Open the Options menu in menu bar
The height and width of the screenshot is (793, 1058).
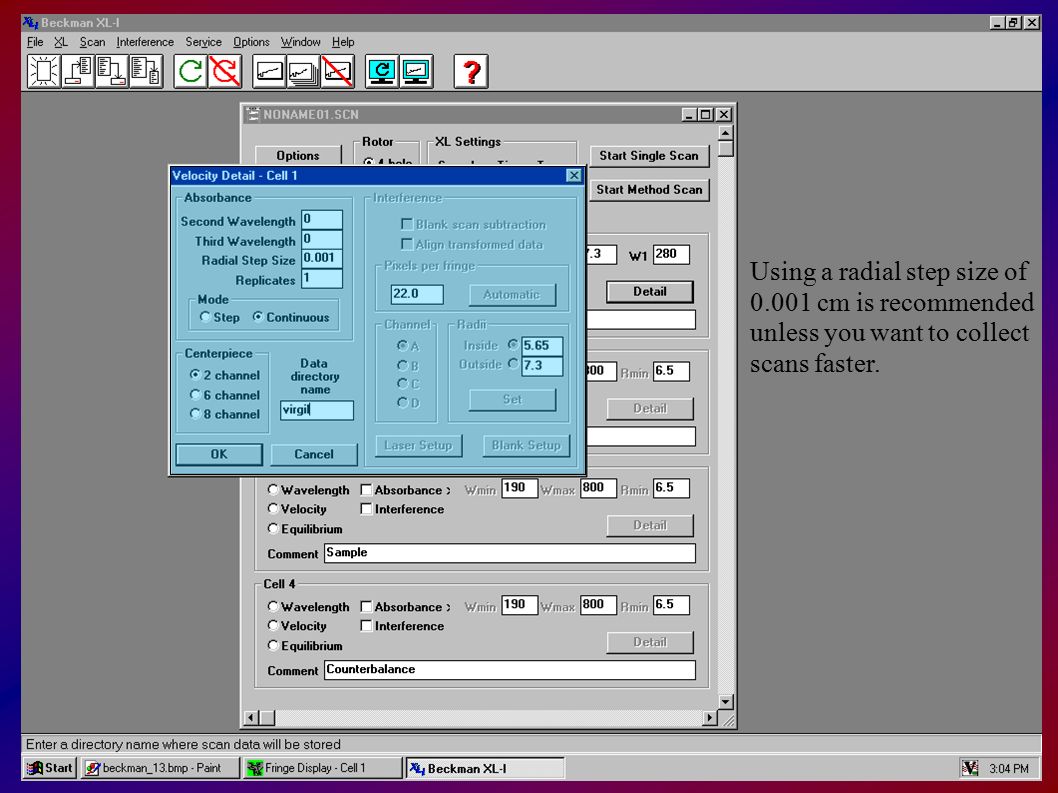251,42
